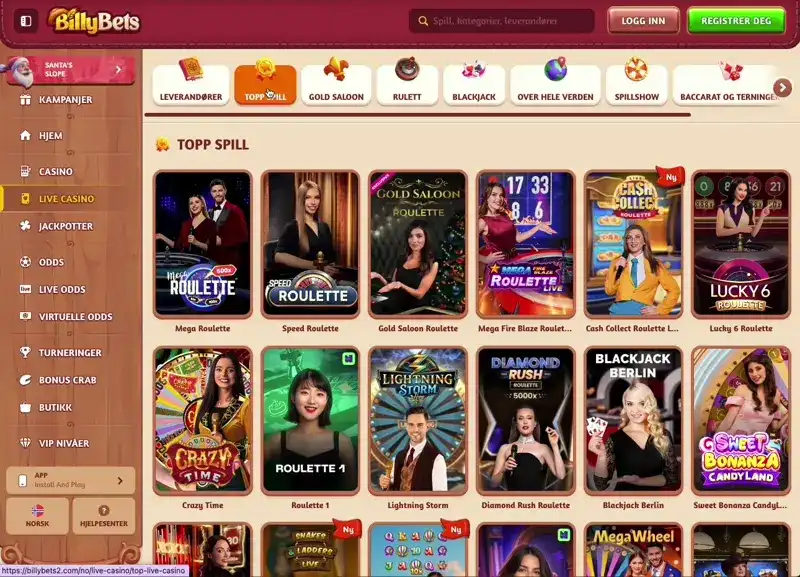Image resolution: width=800 pixels, height=577 pixels.
Task: Open the Crazy Time game thumbnail
Action: 203,420
